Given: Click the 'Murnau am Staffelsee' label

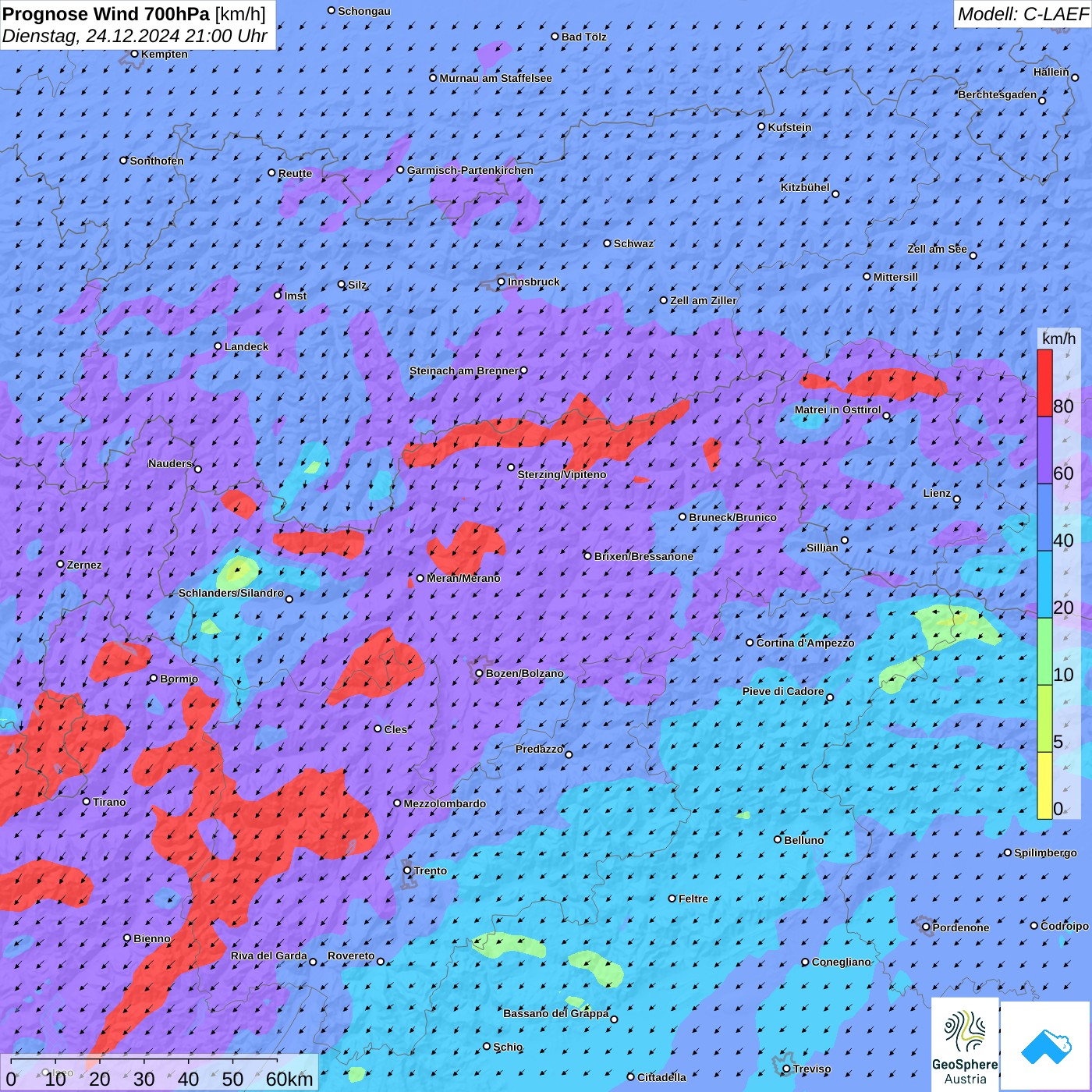Looking at the screenshot, I should pos(495,78).
